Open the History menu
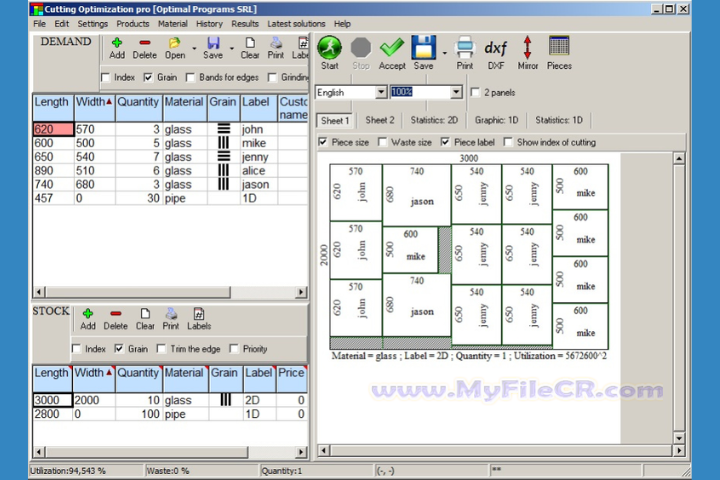The image size is (720, 480). 209,24
